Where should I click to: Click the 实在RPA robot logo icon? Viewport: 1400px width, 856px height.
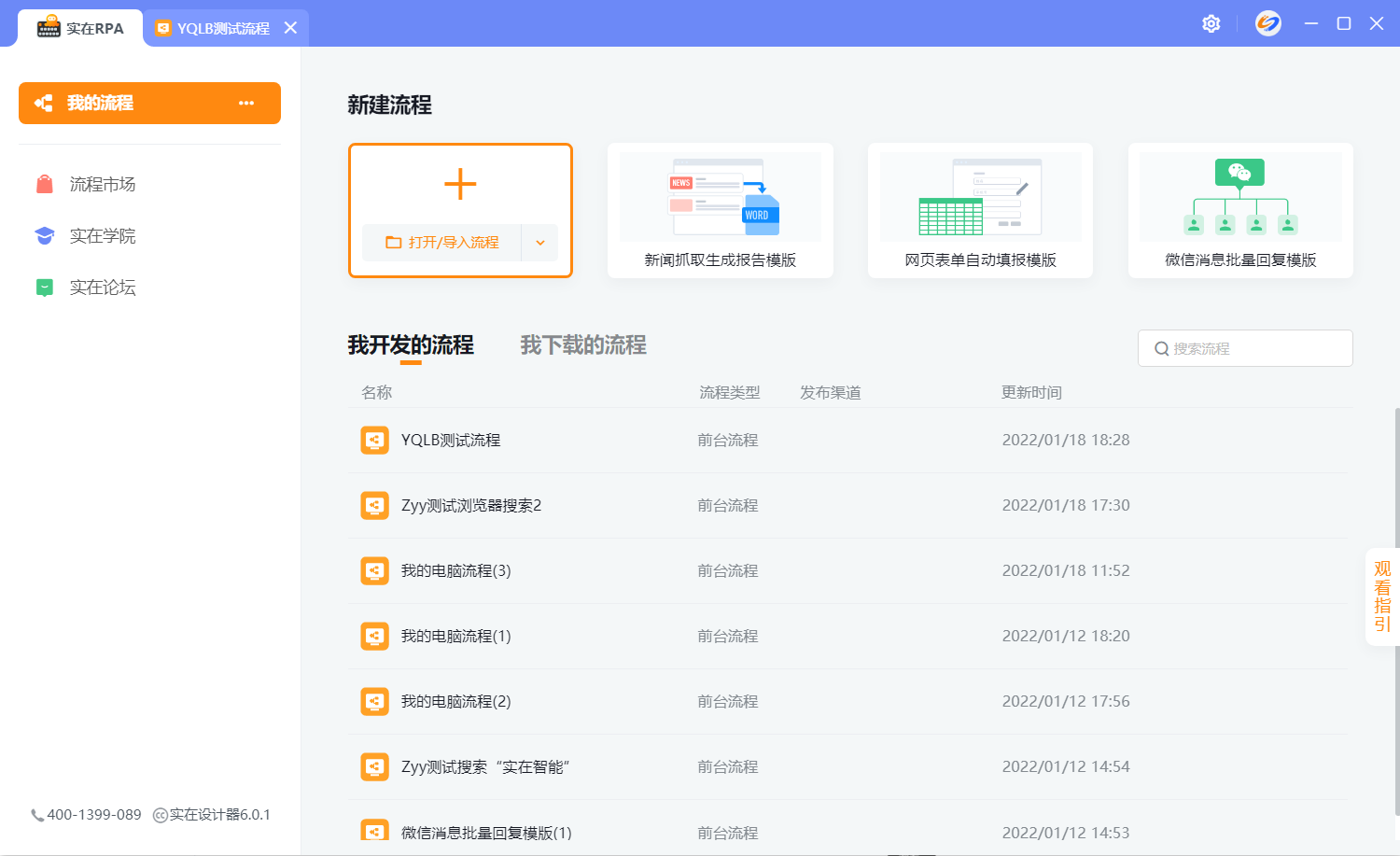[49, 27]
